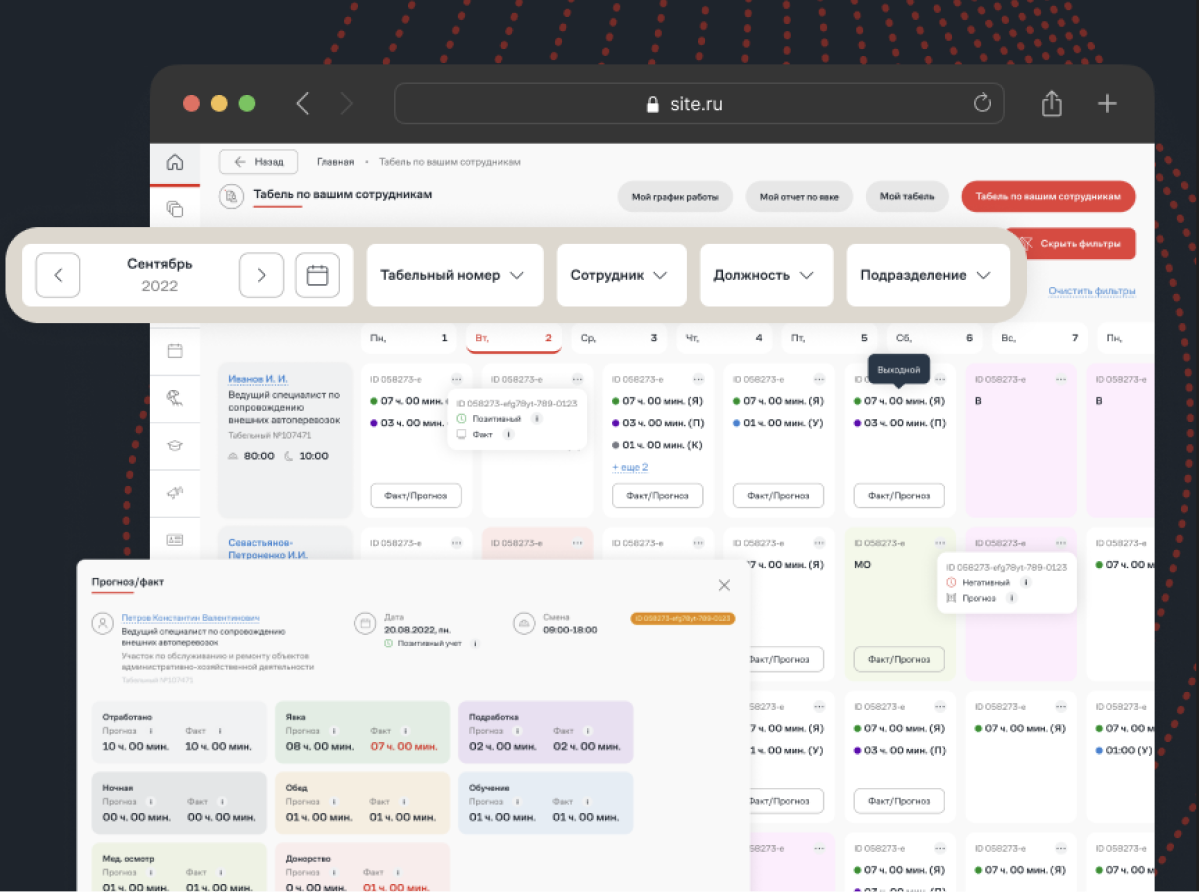Click the browser Share icon

pos(1051,104)
